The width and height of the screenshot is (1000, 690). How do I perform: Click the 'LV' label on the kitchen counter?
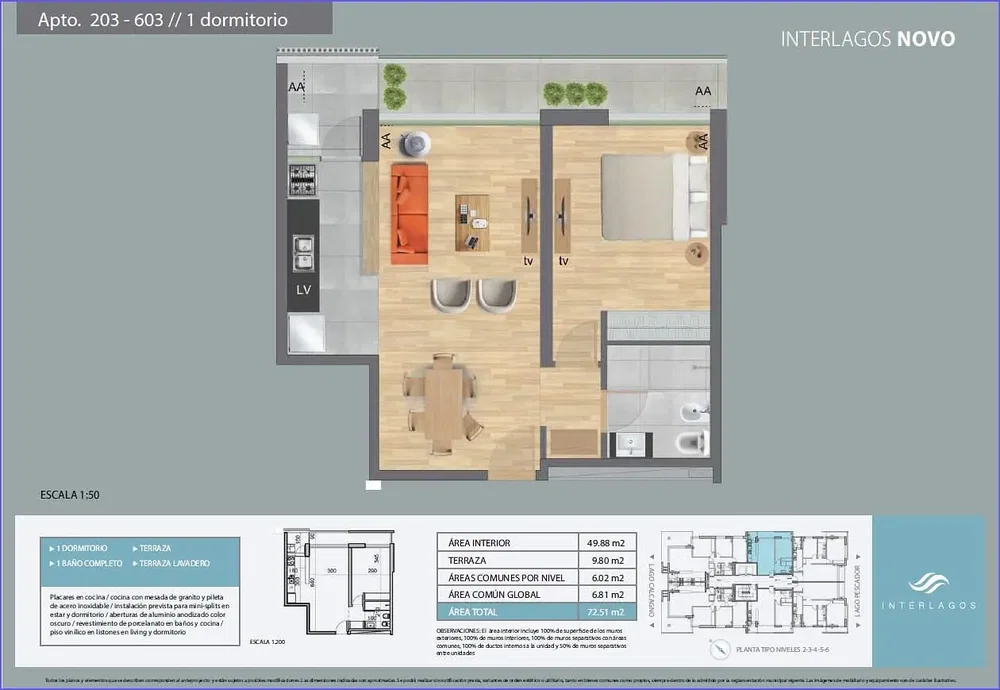(x=304, y=290)
